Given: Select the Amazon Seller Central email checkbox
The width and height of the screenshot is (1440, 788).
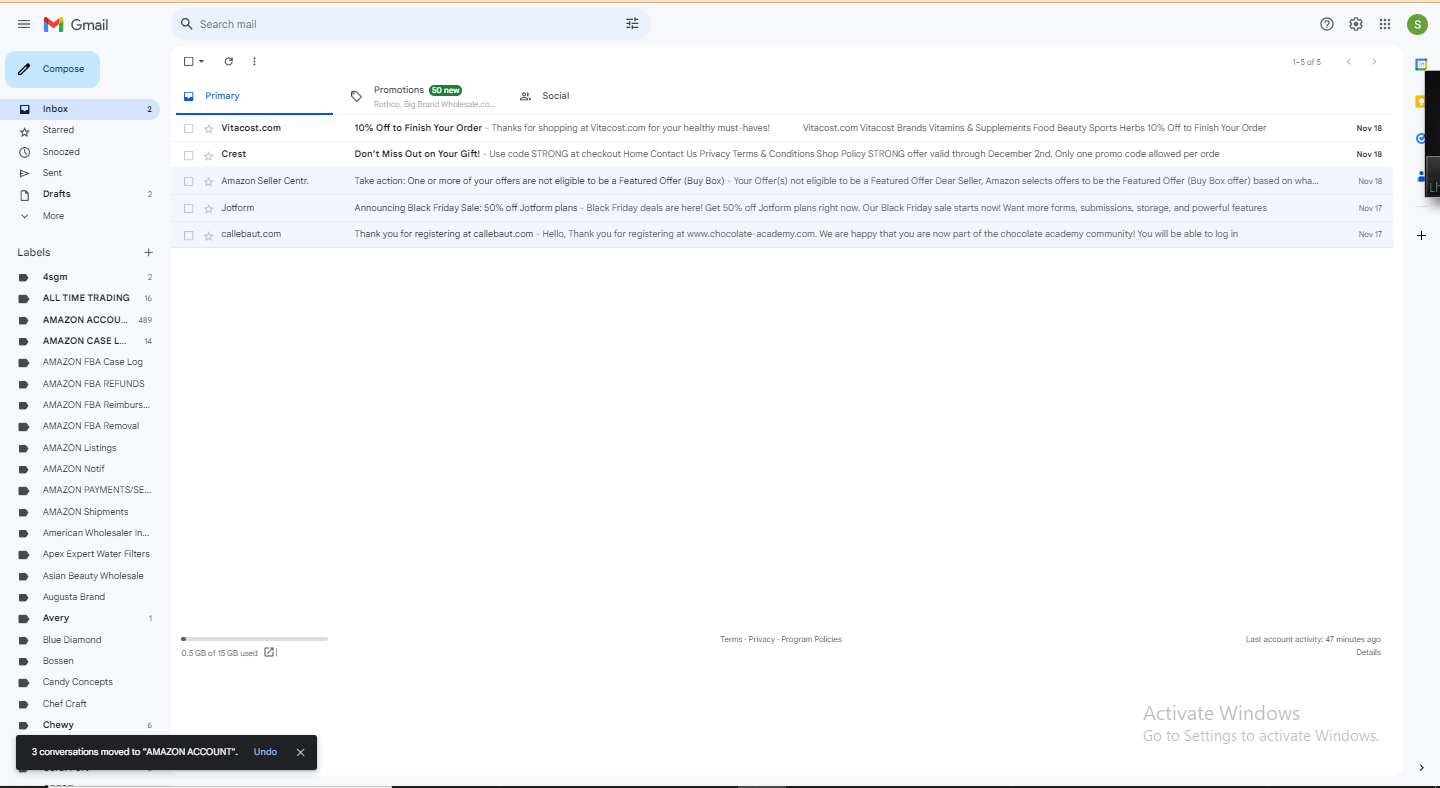Looking at the screenshot, I should tap(188, 181).
